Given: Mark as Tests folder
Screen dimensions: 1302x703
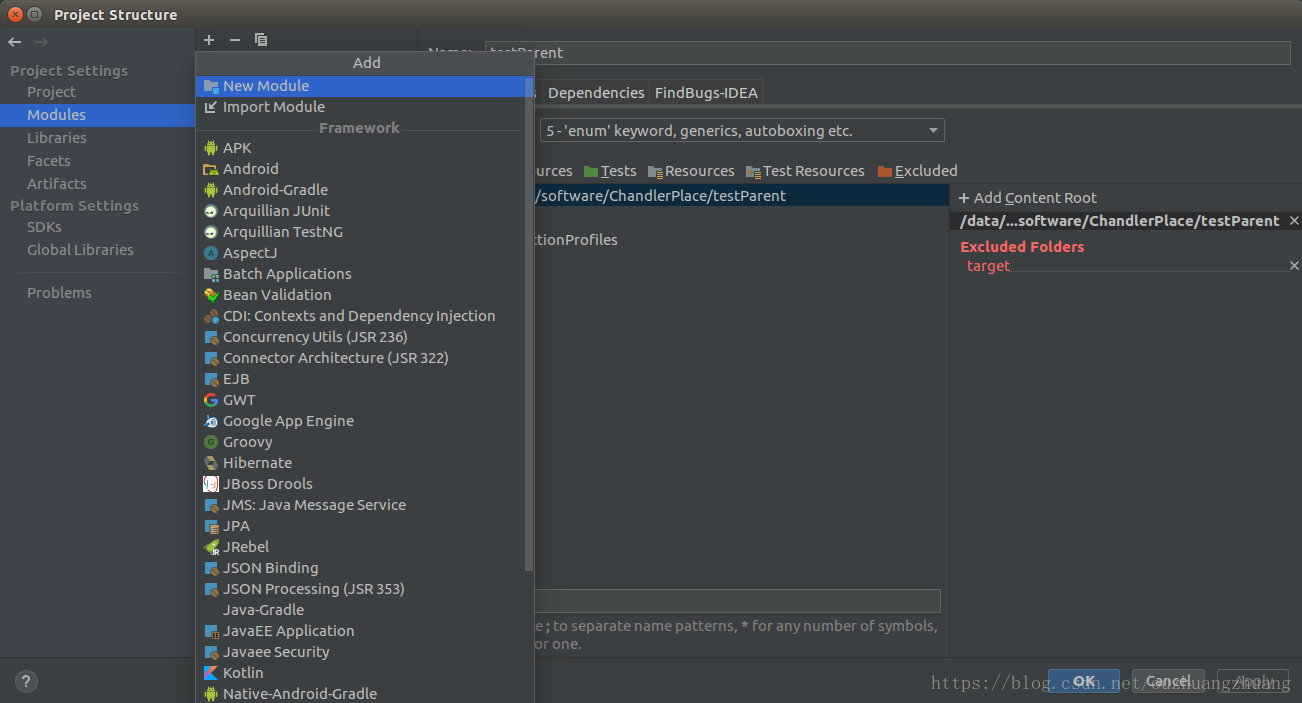Looking at the screenshot, I should (610, 171).
